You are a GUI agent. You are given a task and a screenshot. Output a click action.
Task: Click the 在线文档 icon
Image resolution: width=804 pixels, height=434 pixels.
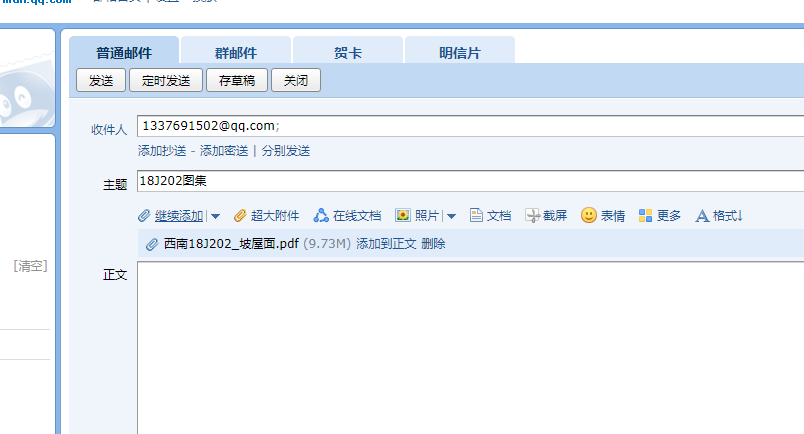[x=321, y=216]
